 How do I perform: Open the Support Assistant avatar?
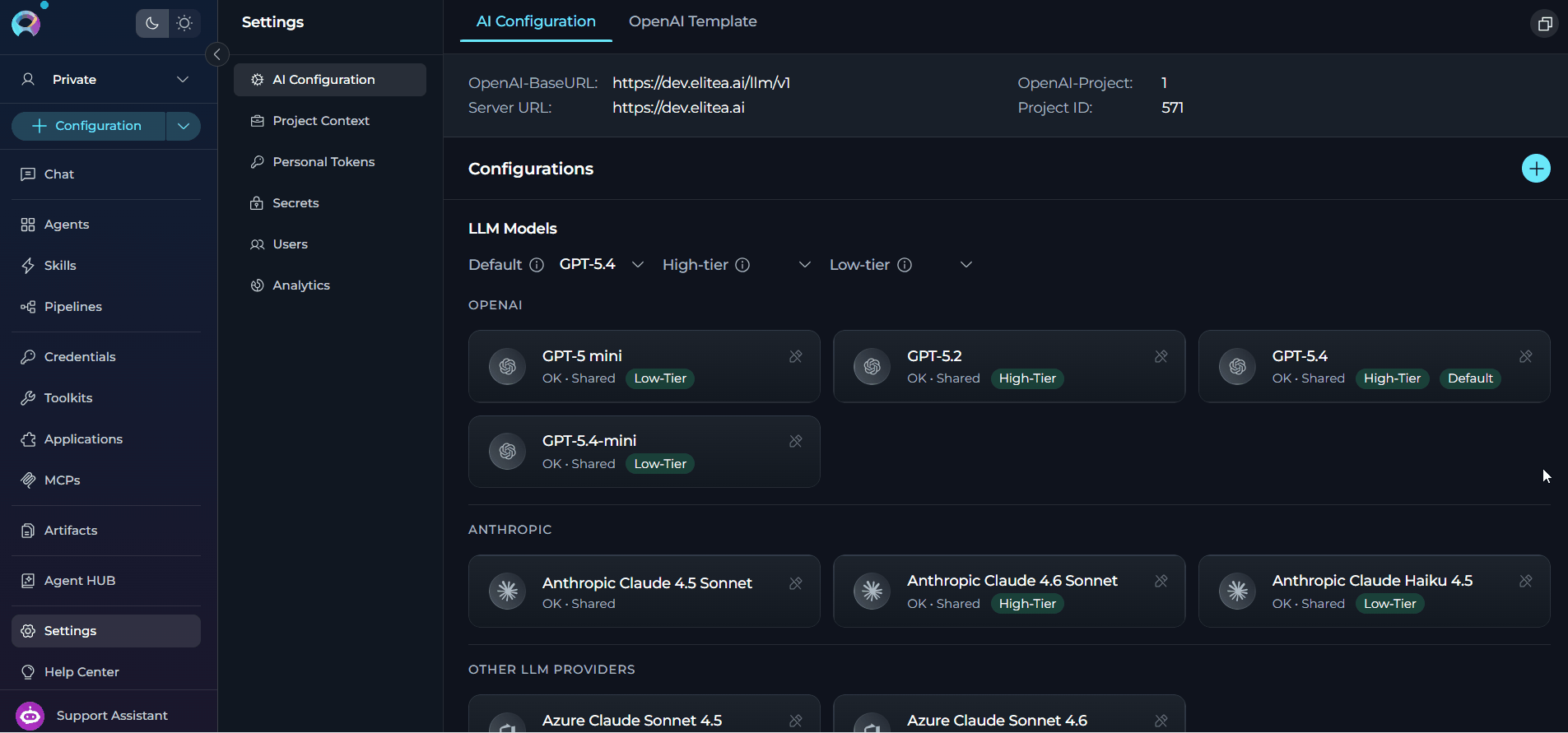click(x=30, y=716)
